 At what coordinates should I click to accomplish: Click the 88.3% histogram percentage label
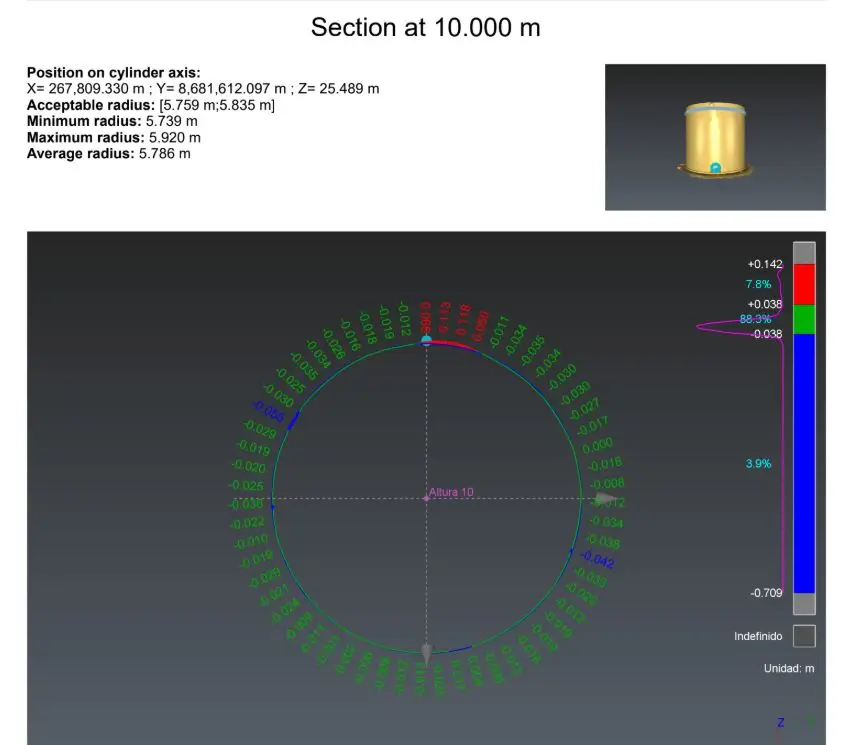click(755, 319)
